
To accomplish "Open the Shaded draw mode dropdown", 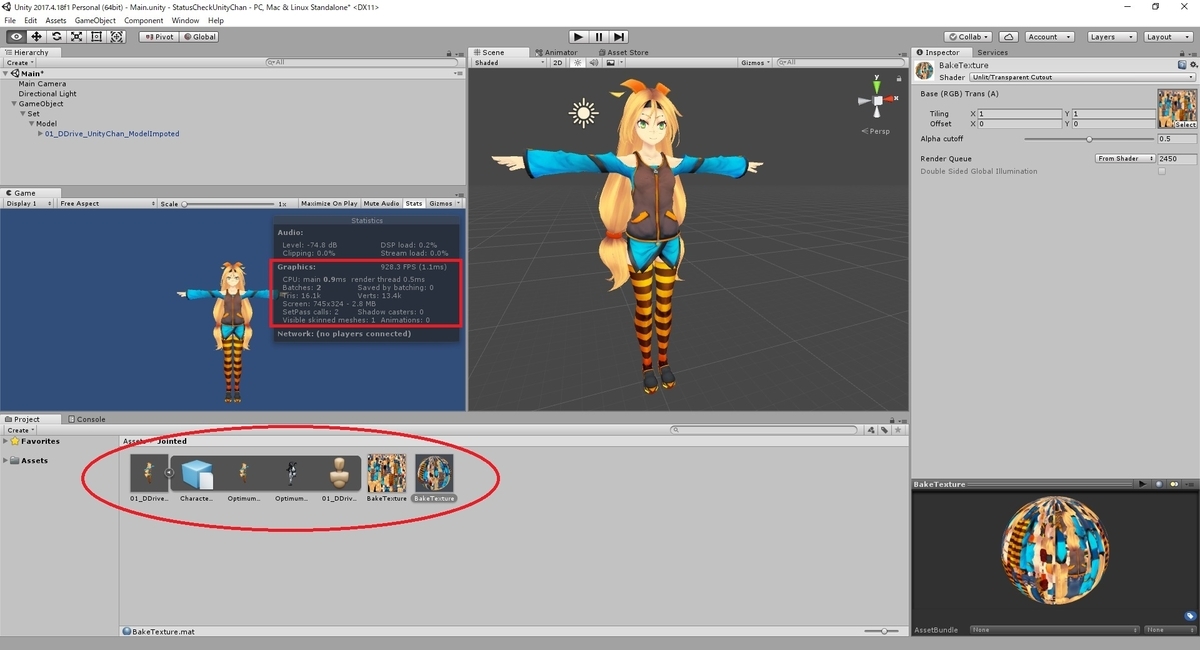I will point(509,62).
